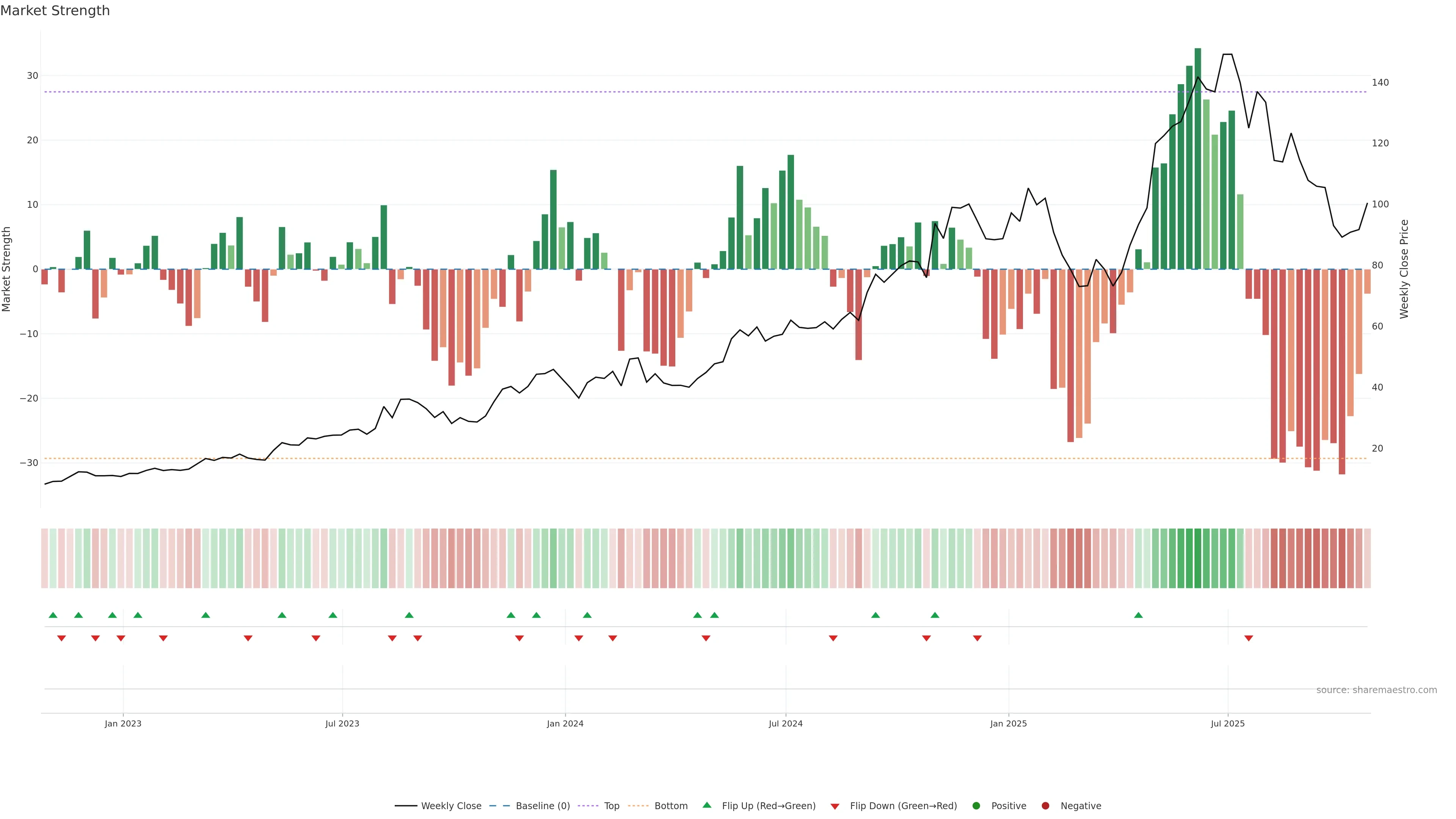Click the red Negative circle legend marker
1456x819 pixels.
(1045, 806)
